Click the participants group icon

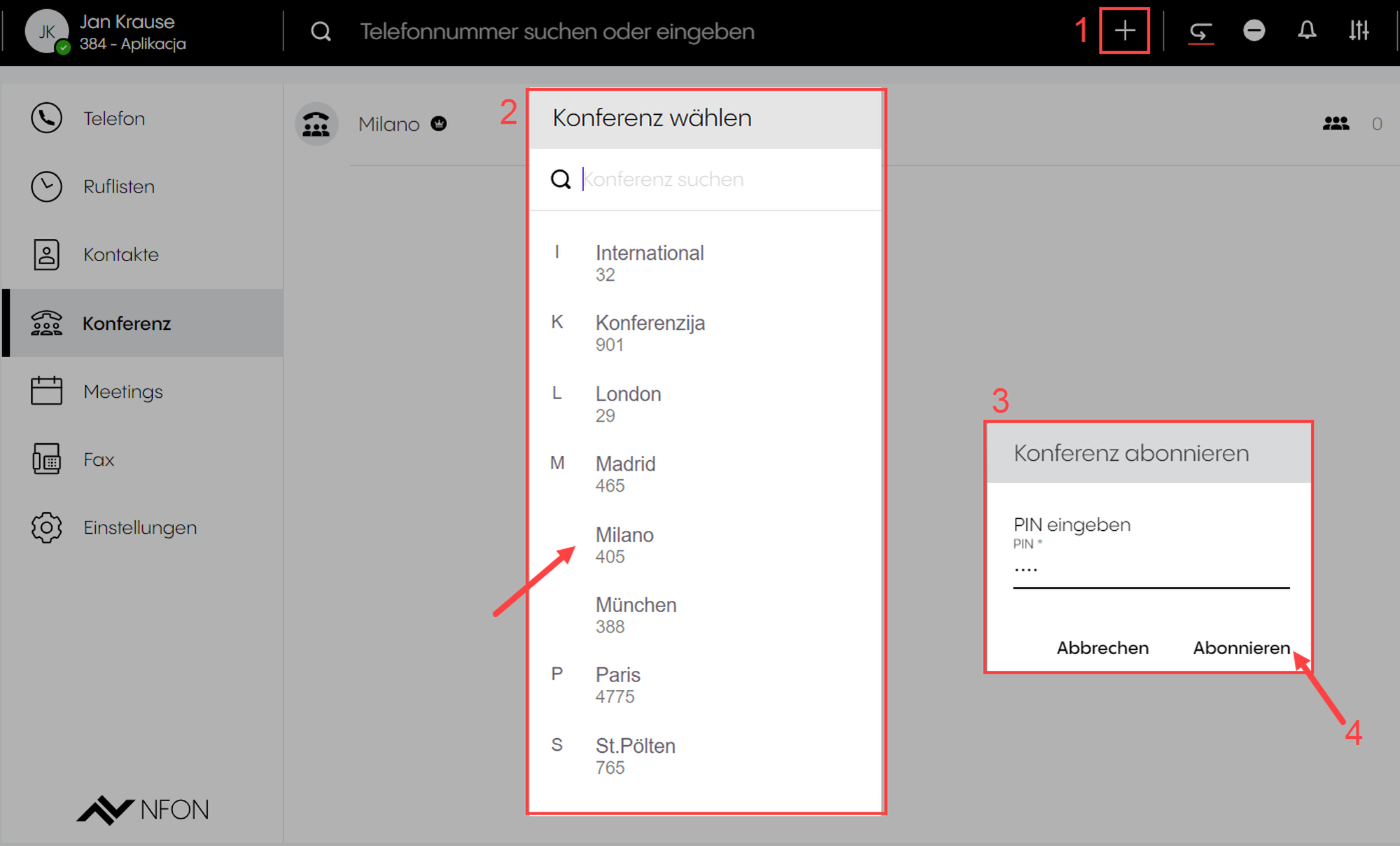coord(1336,124)
